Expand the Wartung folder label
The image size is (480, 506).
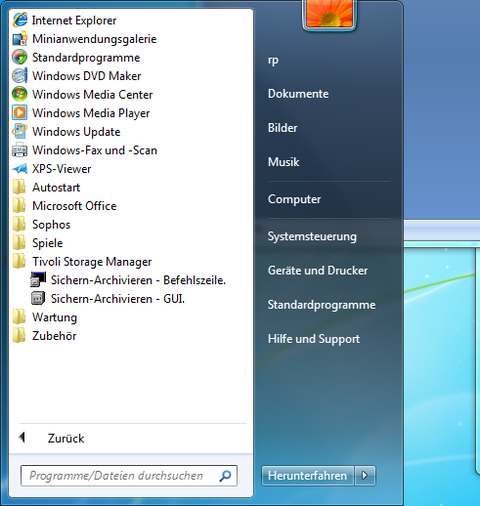coord(55,317)
